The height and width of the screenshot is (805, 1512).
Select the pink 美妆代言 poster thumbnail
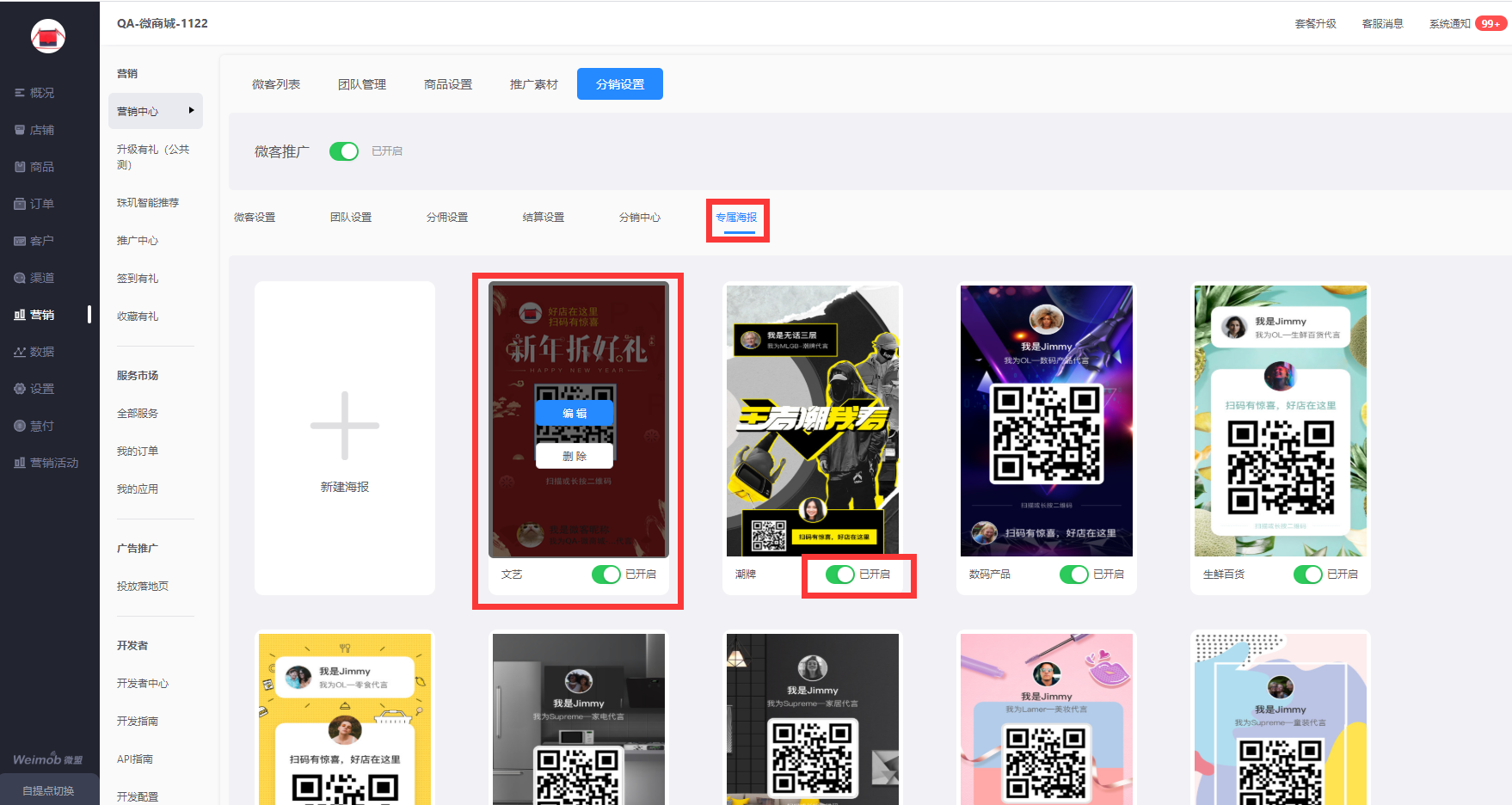(1047, 719)
